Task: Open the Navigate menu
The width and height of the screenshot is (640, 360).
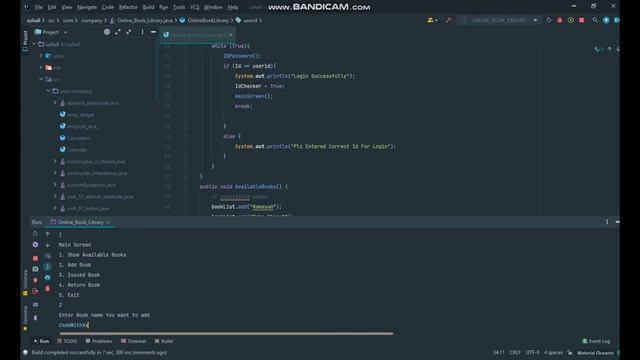Action: tap(87, 7)
